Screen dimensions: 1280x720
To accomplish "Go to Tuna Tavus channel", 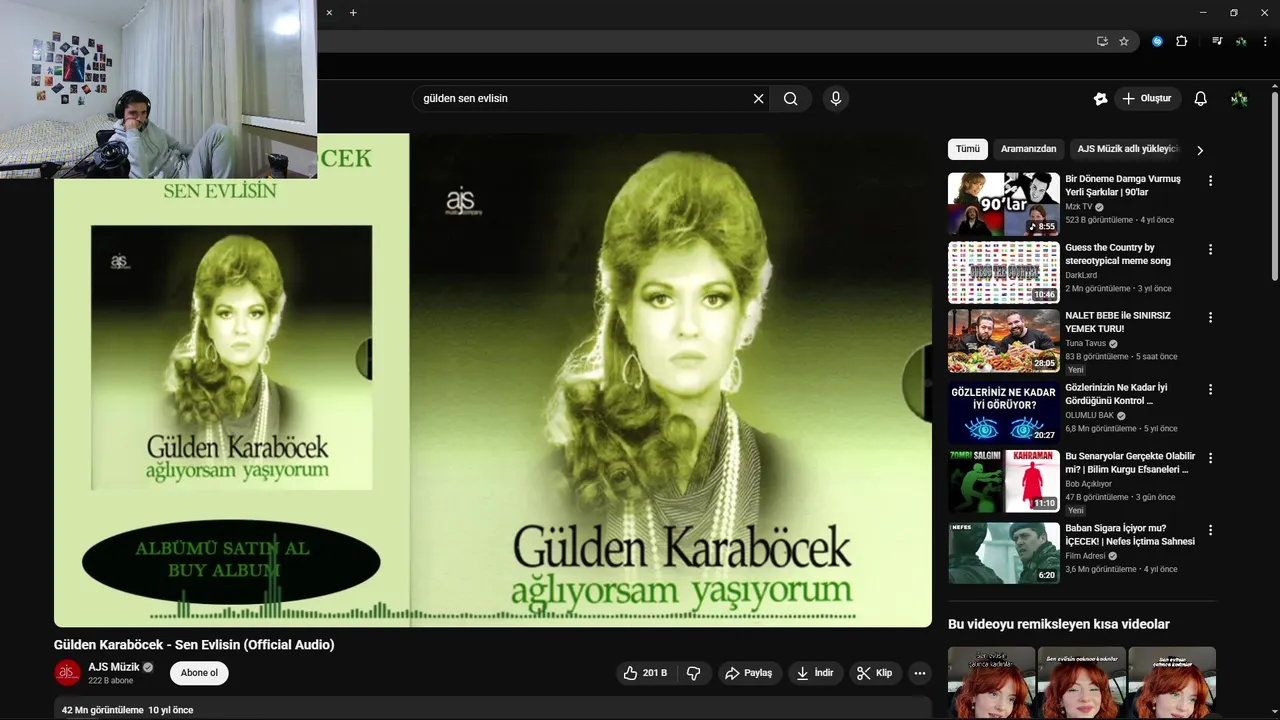I will click(x=1085, y=343).
